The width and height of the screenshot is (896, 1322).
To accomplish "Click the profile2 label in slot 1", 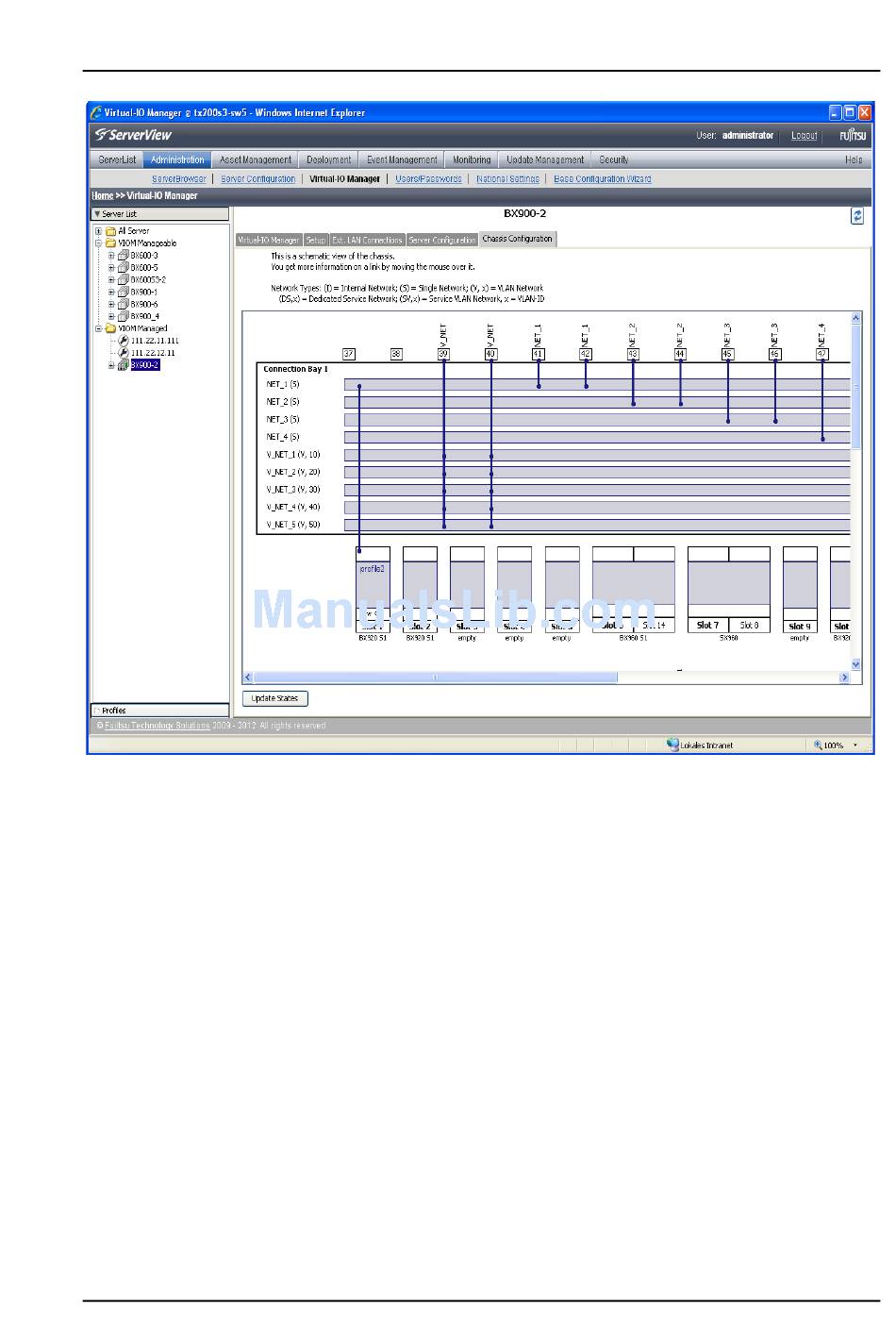I will tap(373, 569).
